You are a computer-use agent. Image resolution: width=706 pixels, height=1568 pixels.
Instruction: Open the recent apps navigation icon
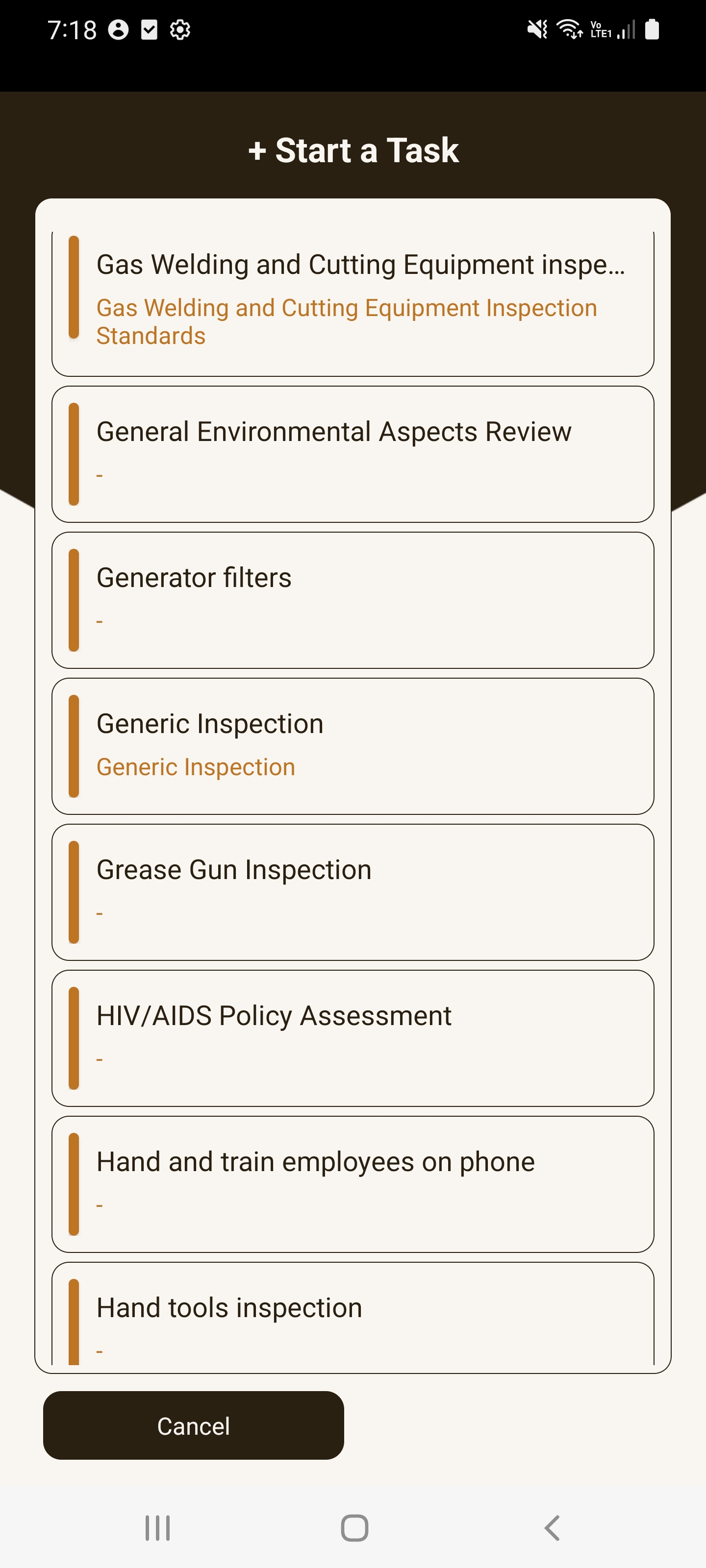point(157,1527)
